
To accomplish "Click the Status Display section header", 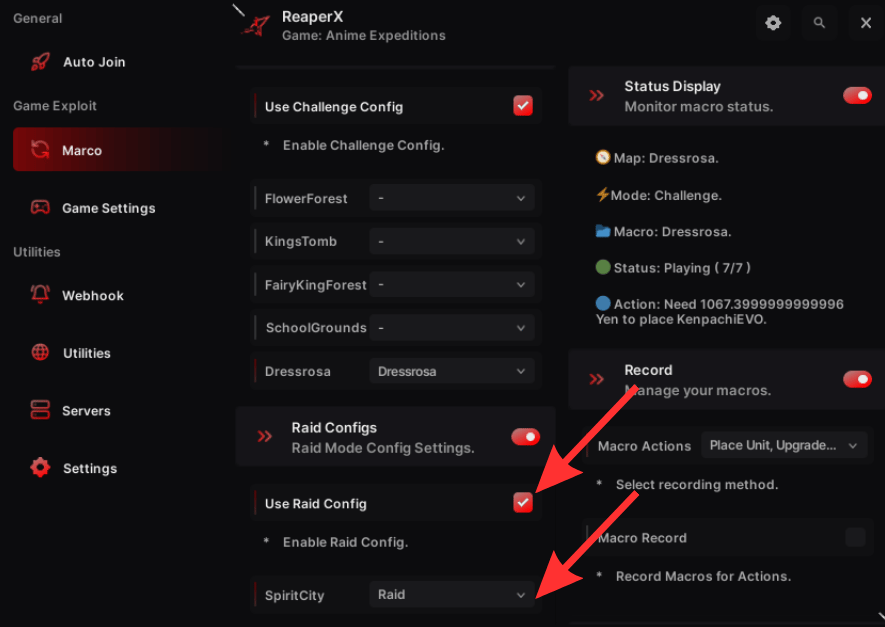I will coord(726,96).
